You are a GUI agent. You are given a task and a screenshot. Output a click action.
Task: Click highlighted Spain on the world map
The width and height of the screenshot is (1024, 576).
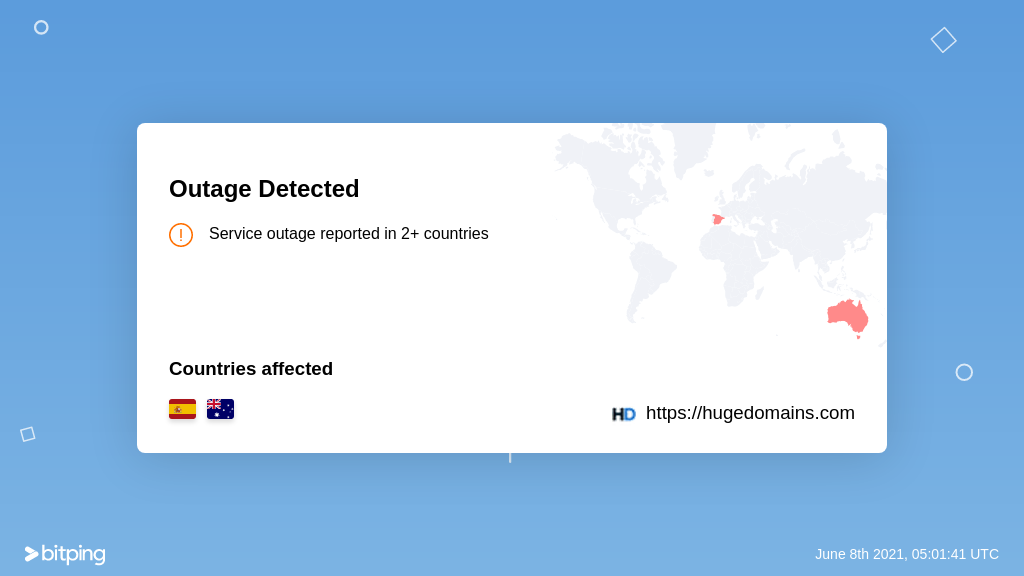(718, 219)
